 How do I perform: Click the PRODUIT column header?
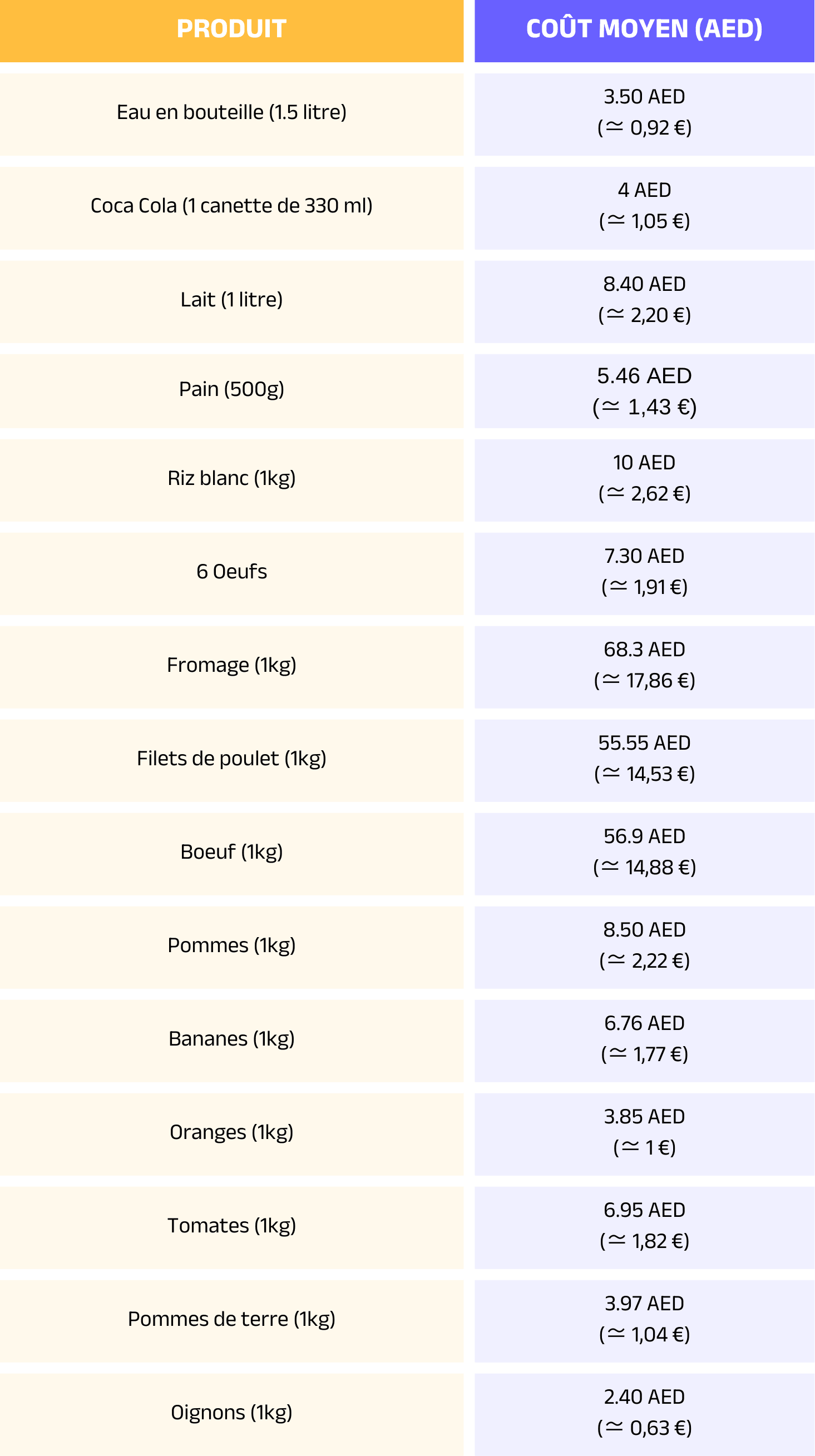(x=231, y=29)
